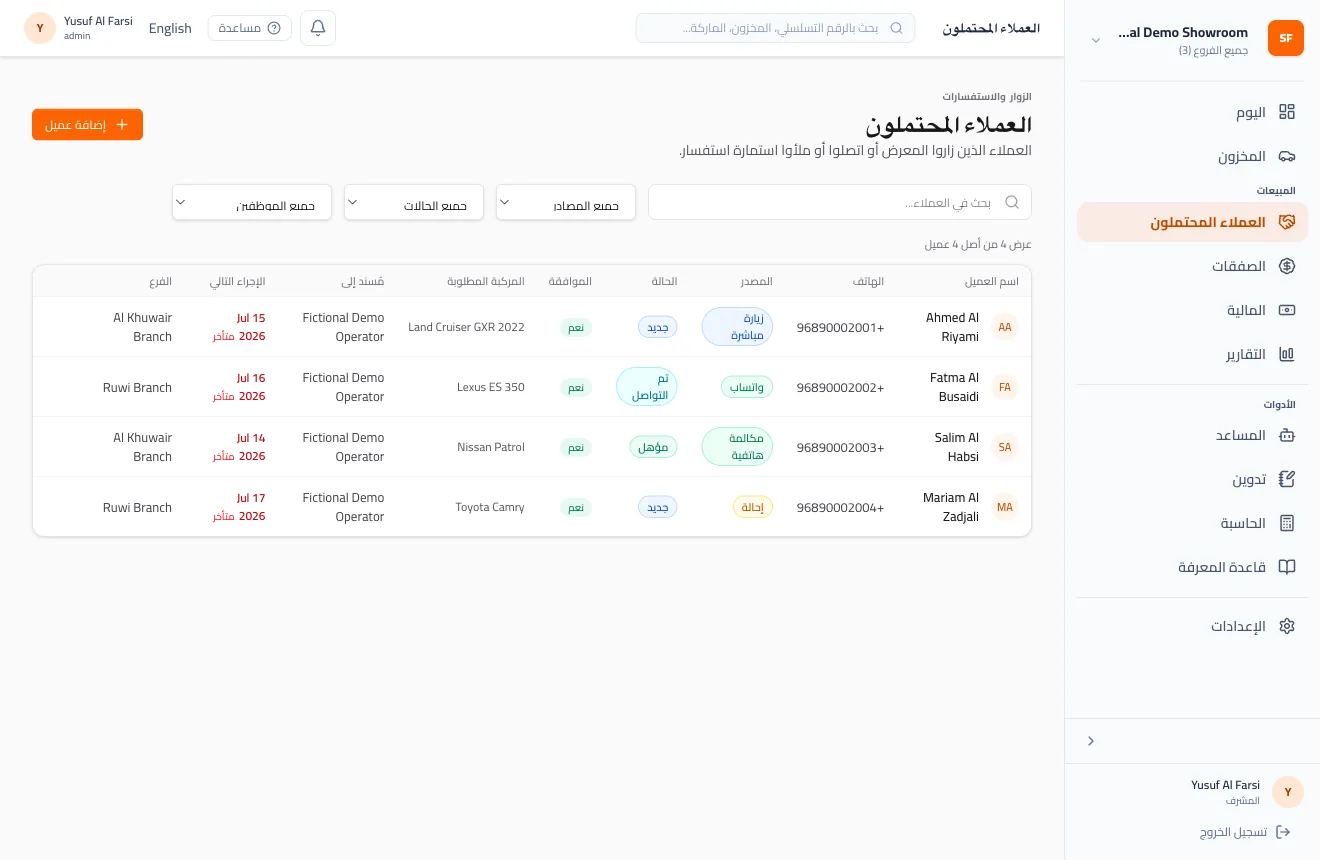Viewport: 1320px width, 860px height.
Task: Click the MA avatar for Mariam Al Zadjali
Action: 1005,507
